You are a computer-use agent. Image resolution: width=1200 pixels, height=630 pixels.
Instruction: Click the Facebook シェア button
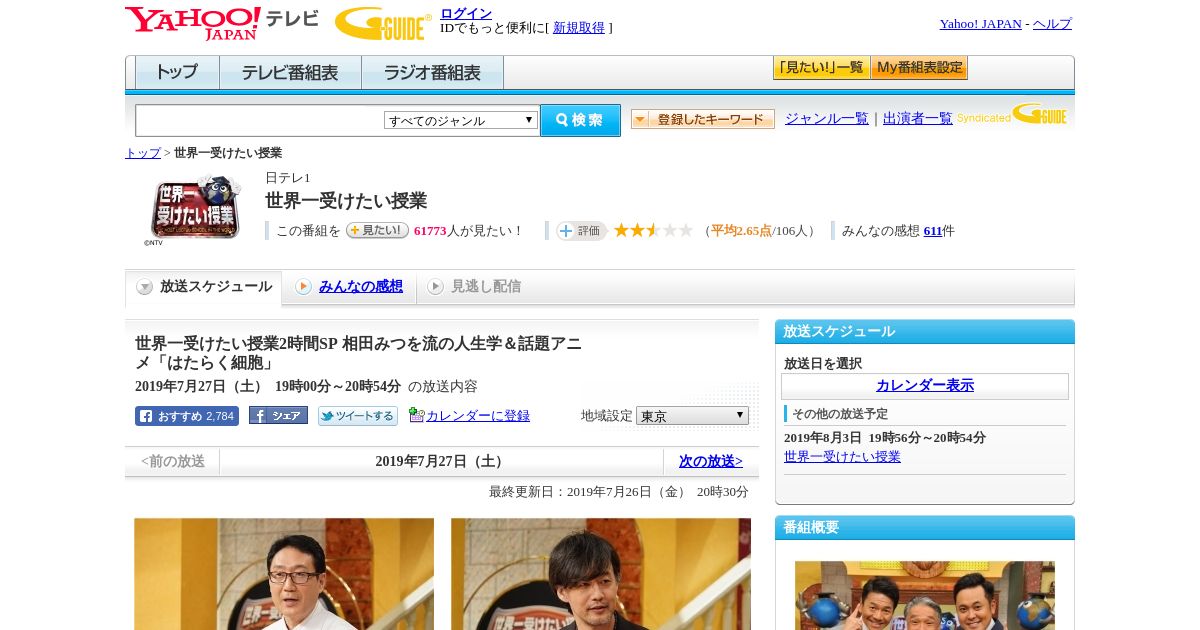click(278, 416)
